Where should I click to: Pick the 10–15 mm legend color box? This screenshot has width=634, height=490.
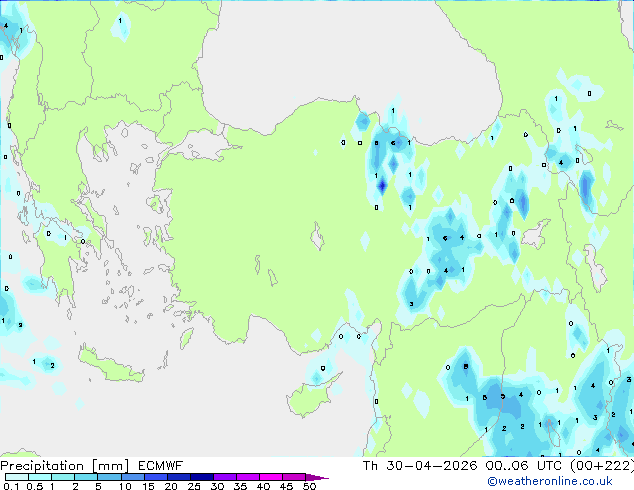pos(132,477)
